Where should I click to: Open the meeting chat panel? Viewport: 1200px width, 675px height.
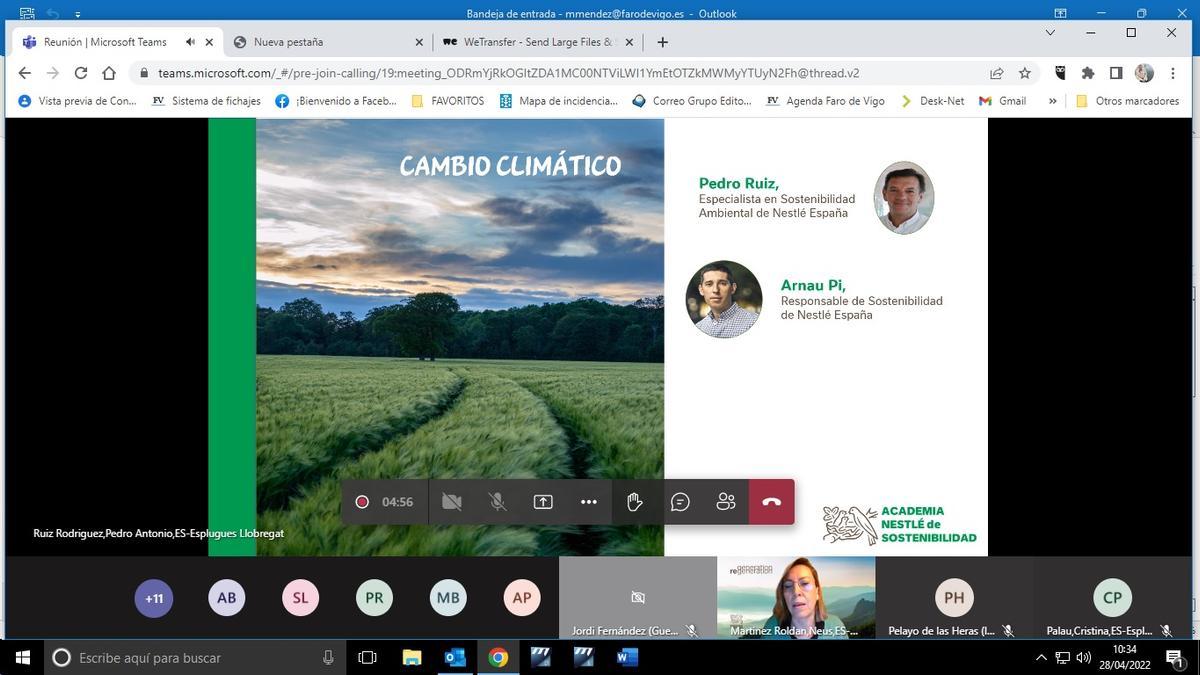(681, 502)
